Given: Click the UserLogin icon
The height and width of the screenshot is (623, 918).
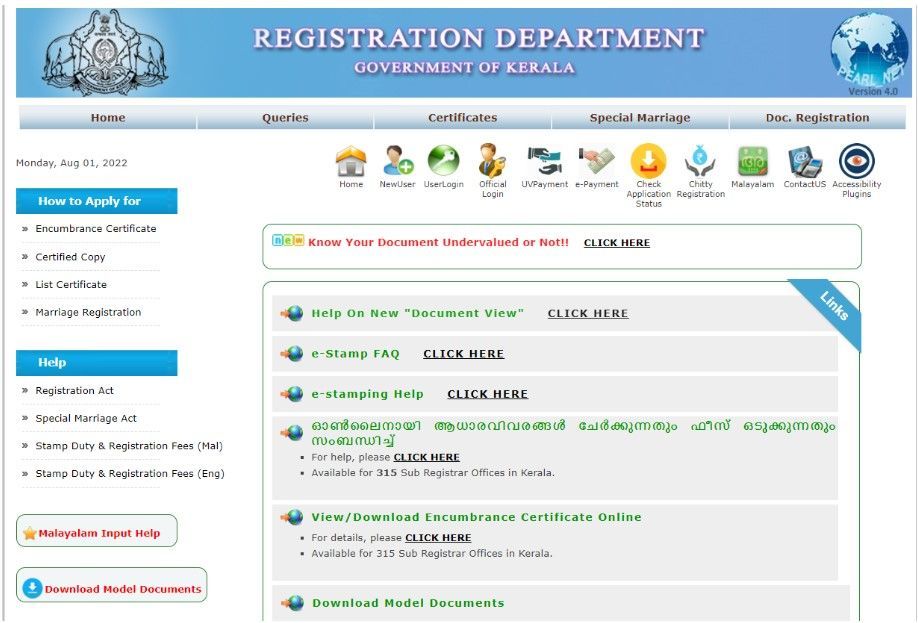Looking at the screenshot, I should pyautogui.click(x=446, y=160).
